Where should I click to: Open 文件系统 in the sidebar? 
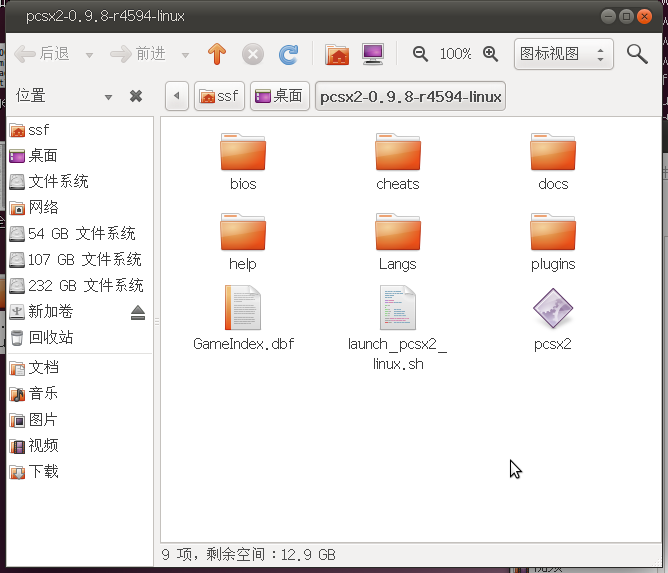coord(80,182)
